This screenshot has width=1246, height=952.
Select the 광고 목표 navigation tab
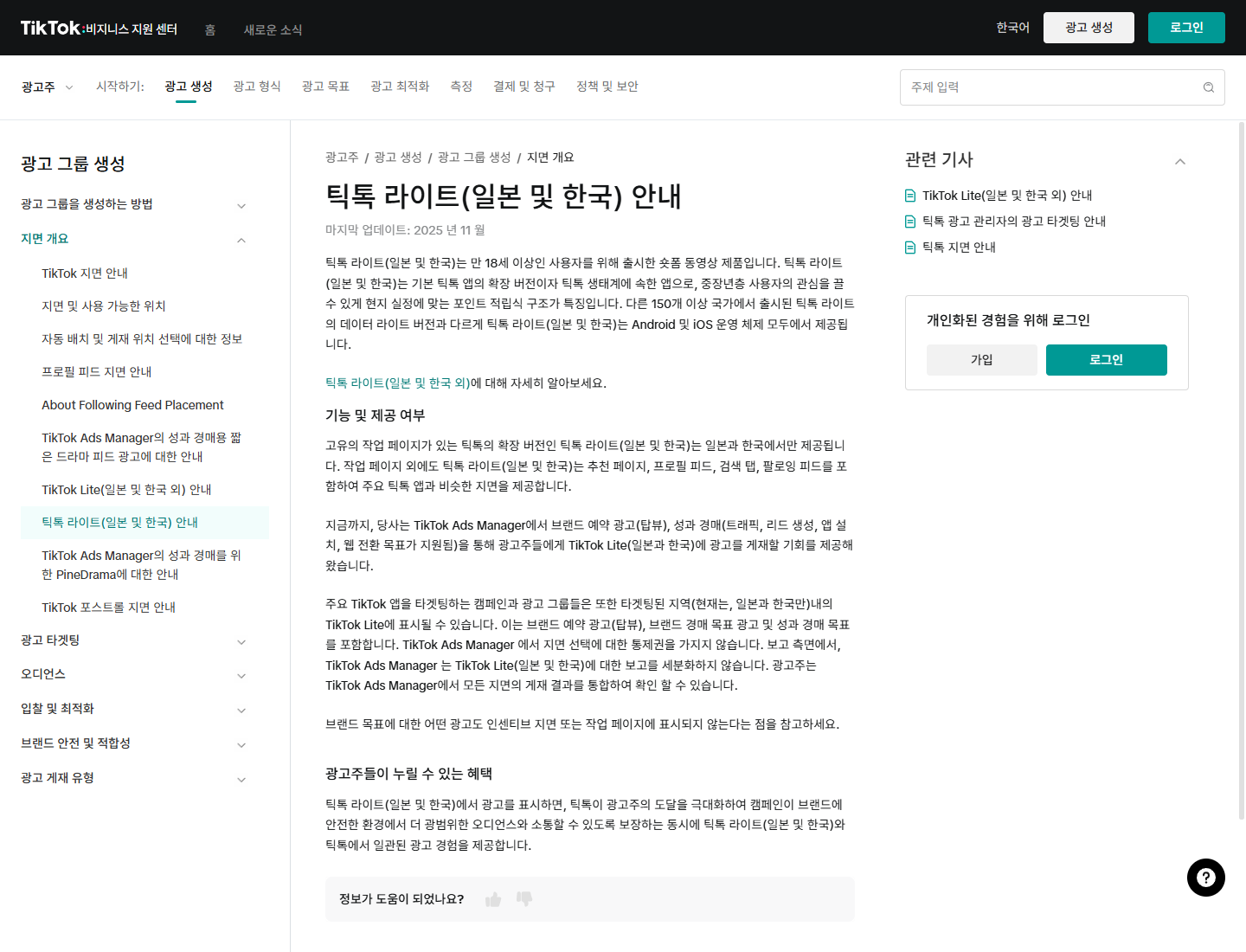(x=325, y=87)
